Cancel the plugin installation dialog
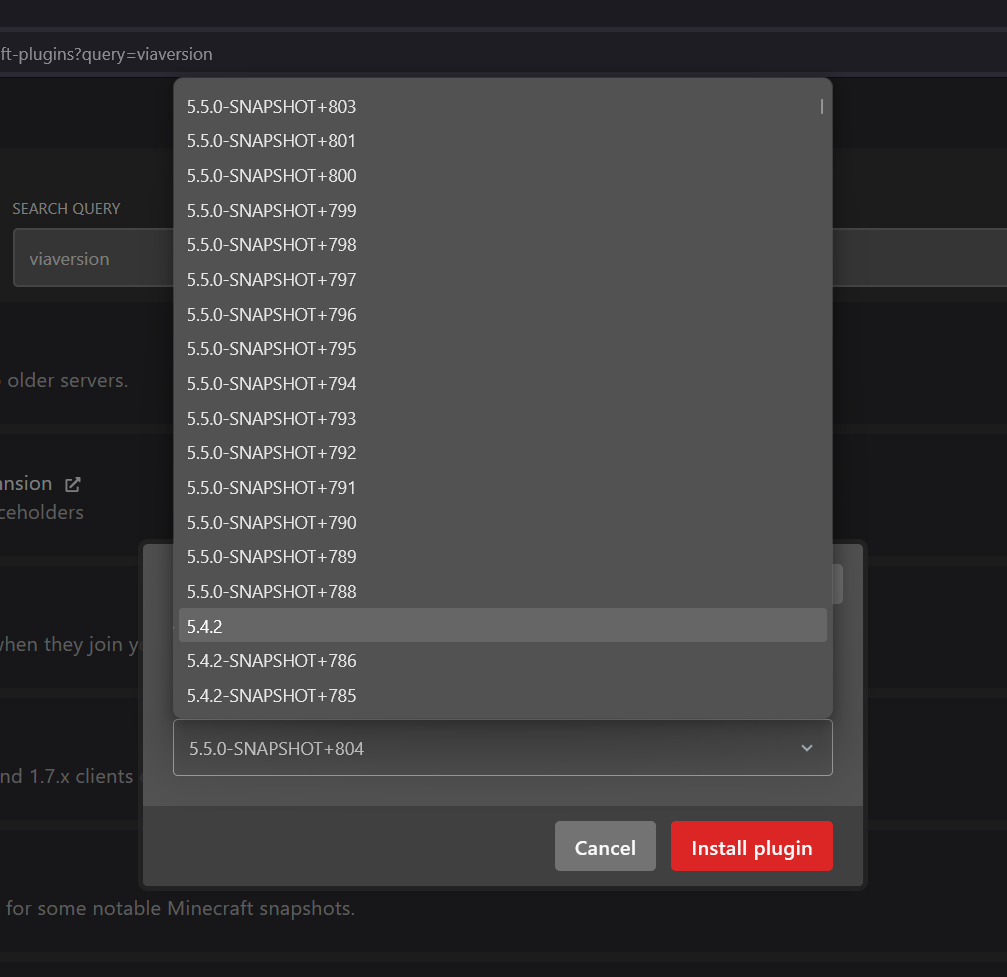Image resolution: width=1007 pixels, height=977 pixels. click(x=605, y=847)
